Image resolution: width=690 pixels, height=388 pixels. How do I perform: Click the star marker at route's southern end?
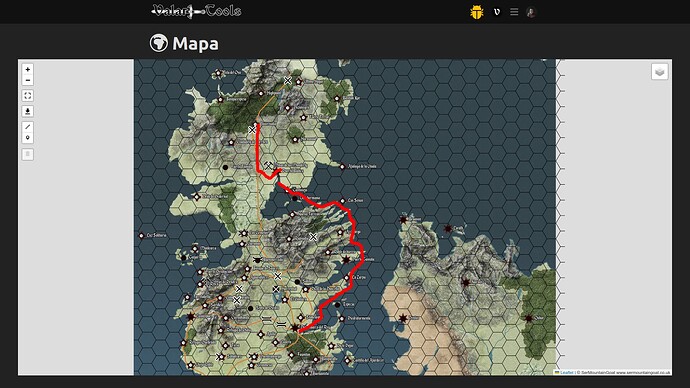295,328
